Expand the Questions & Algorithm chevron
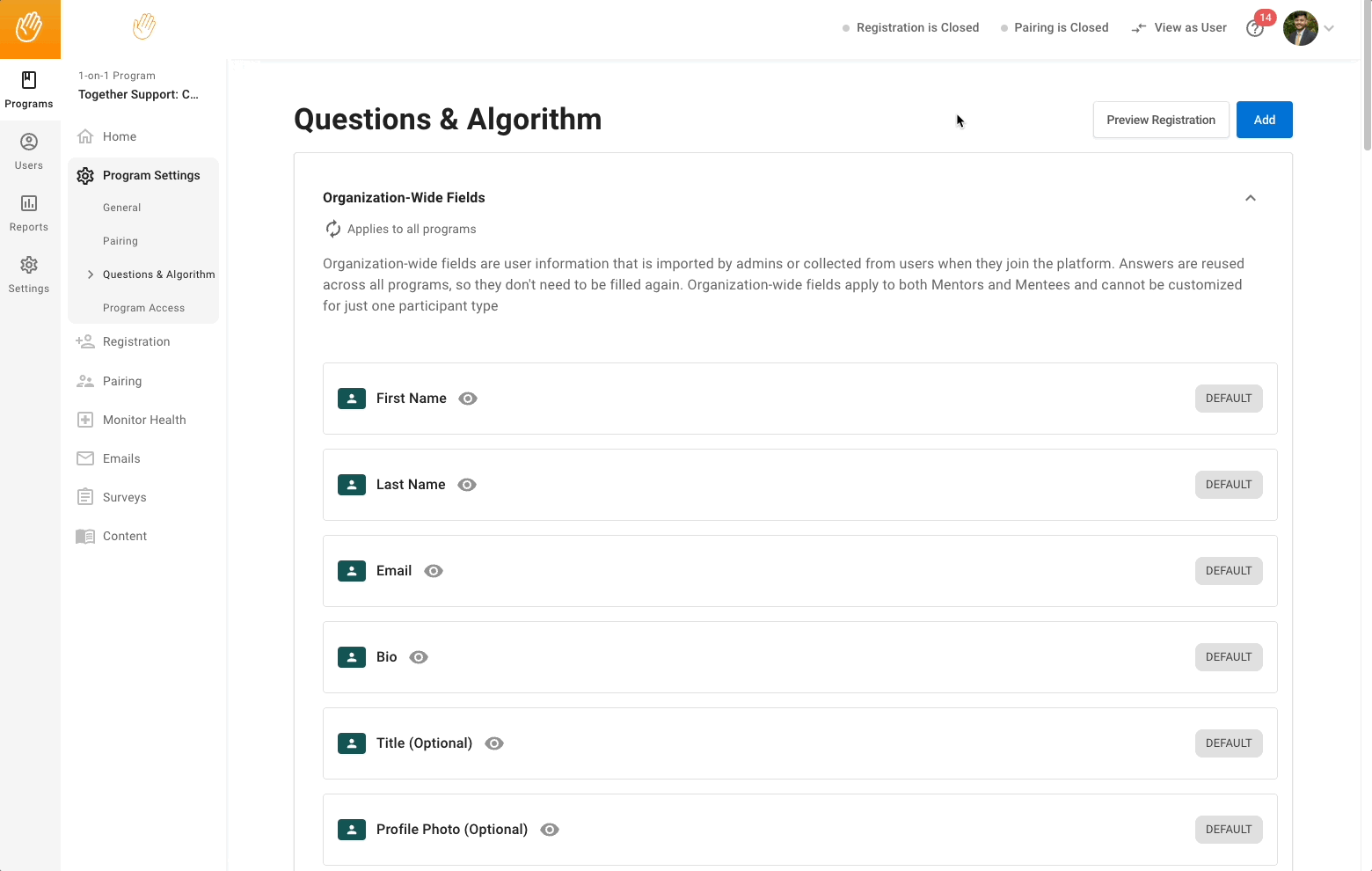The height and width of the screenshot is (871, 1372). [x=91, y=274]
